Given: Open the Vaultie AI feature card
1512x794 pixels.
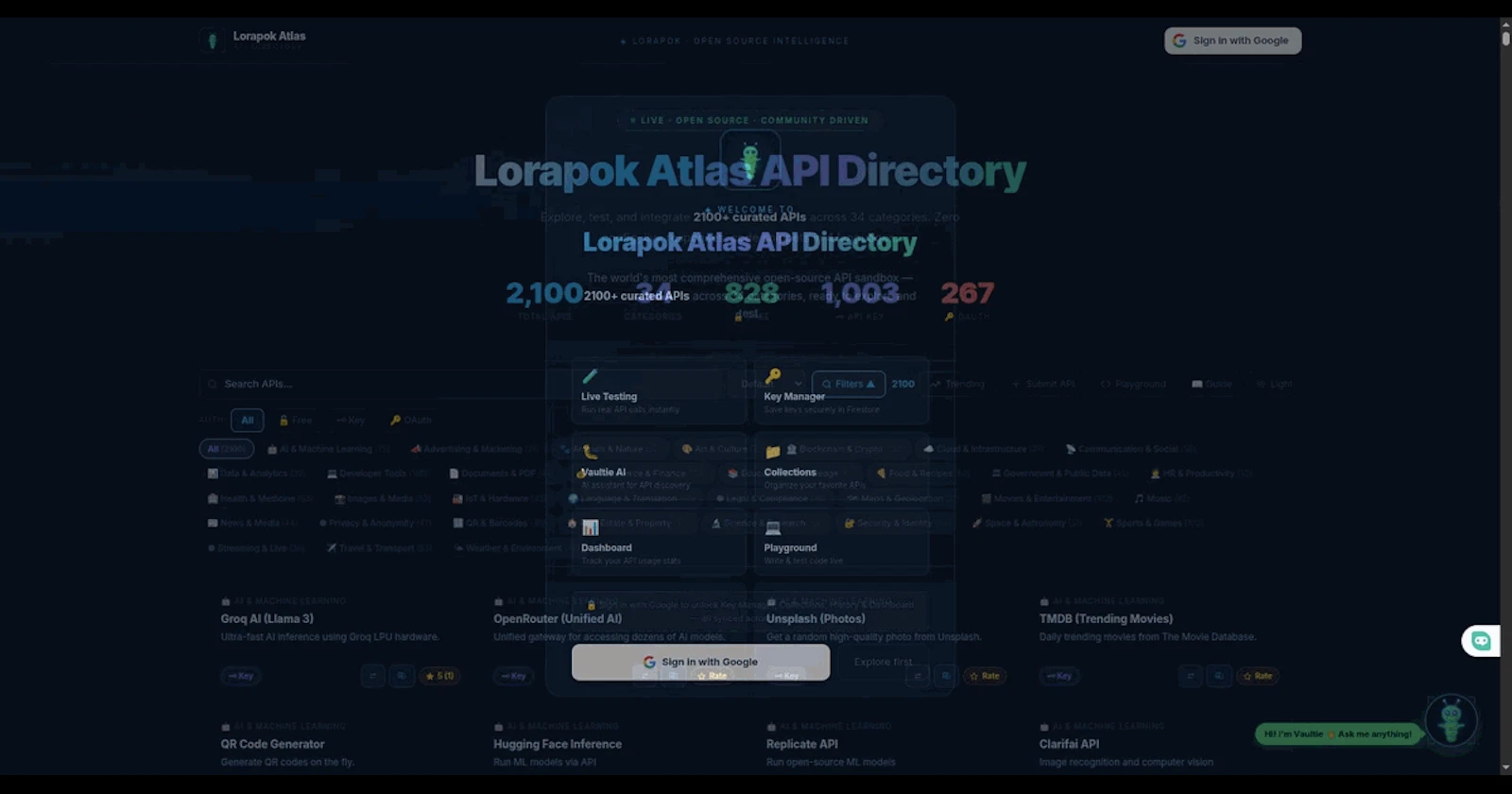Looking at the screenshot, I should point(659,467).
